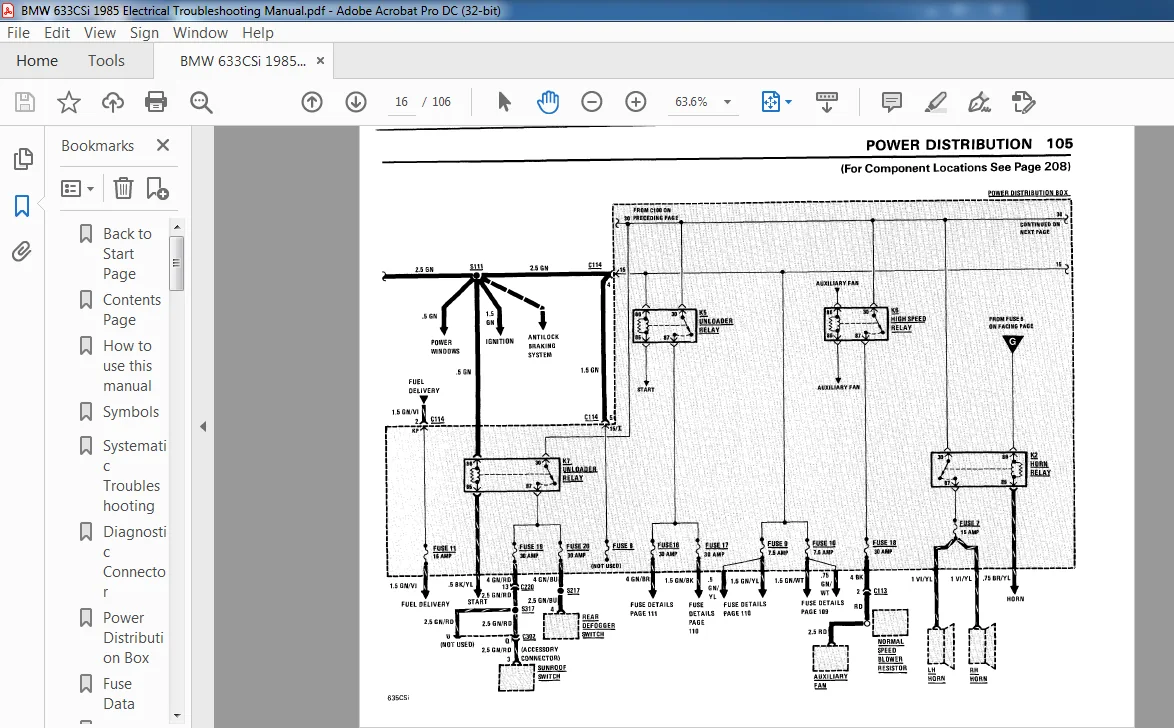The height and width of the screenshot is (728, 1174).
Task: Switch to the Home tab
Action: [37, 61]
